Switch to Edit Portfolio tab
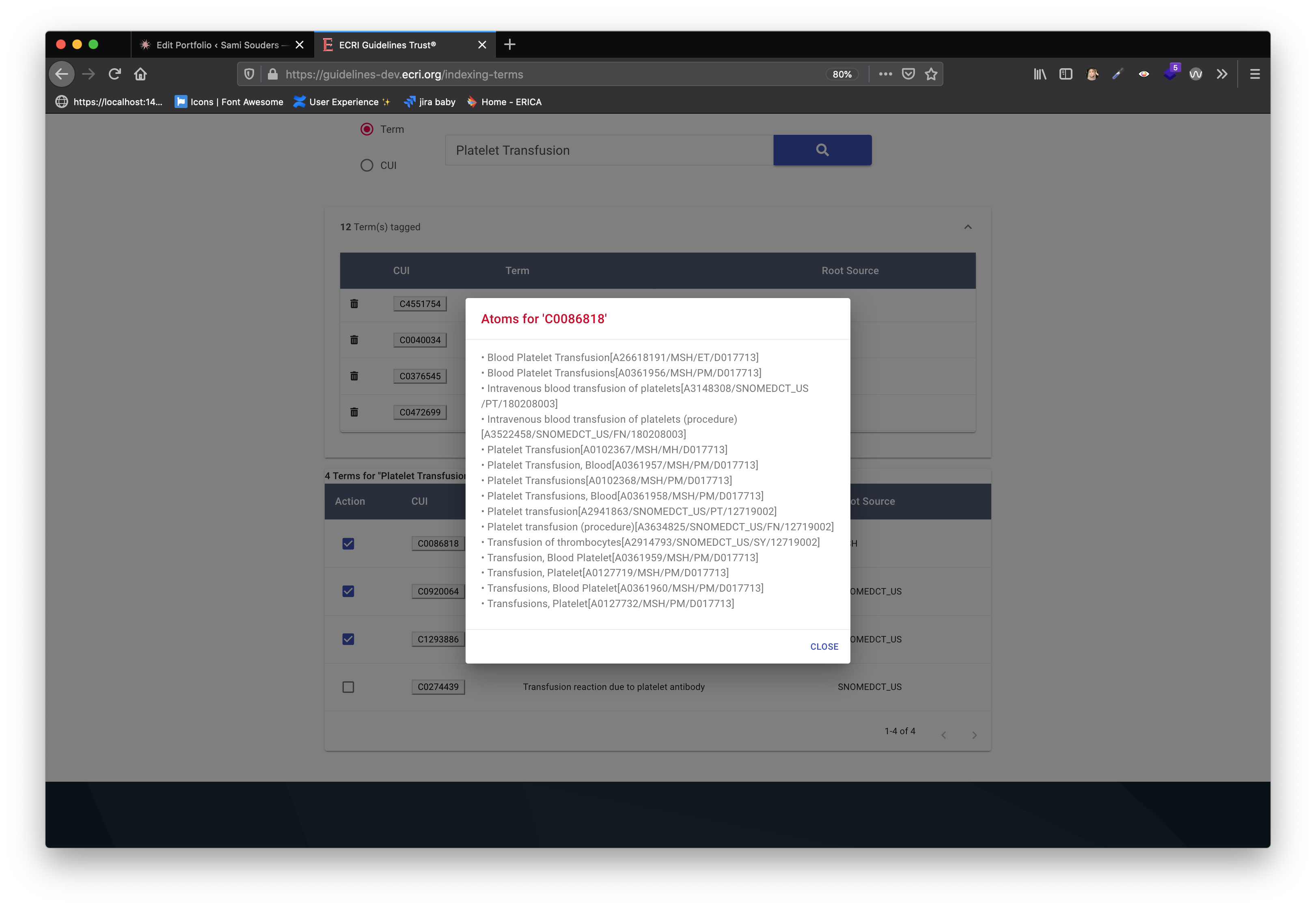Screen dimensions: 1316x908 (216, 45)
